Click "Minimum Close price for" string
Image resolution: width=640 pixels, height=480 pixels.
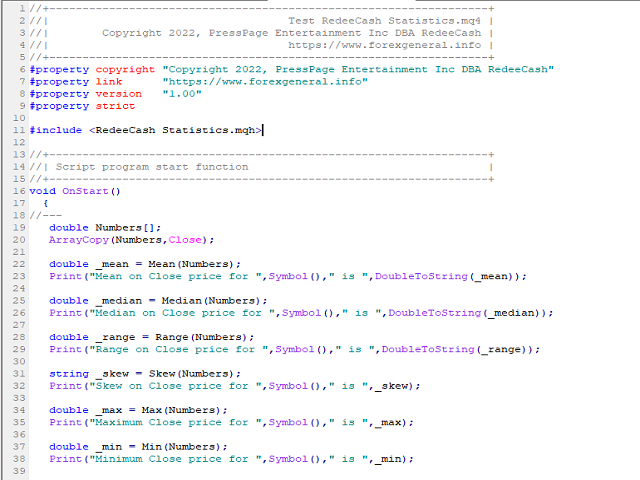pos(176,459)
